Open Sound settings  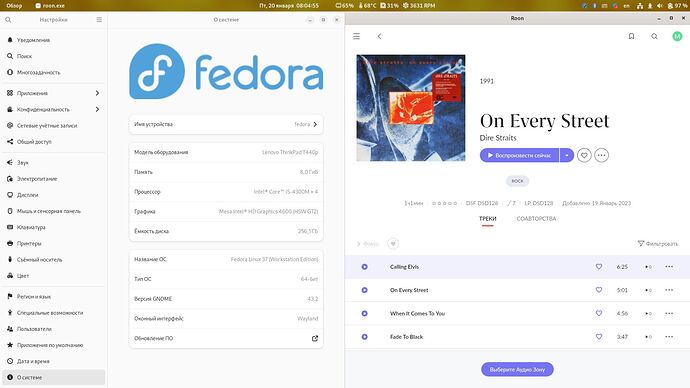tap(54, 163)
